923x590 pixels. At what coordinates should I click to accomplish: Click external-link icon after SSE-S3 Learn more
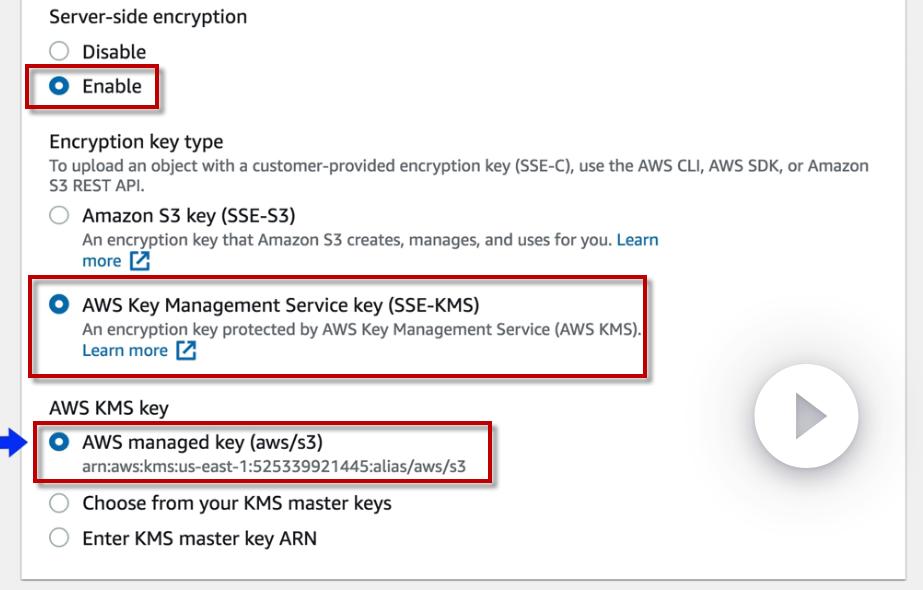click(139, 261)
